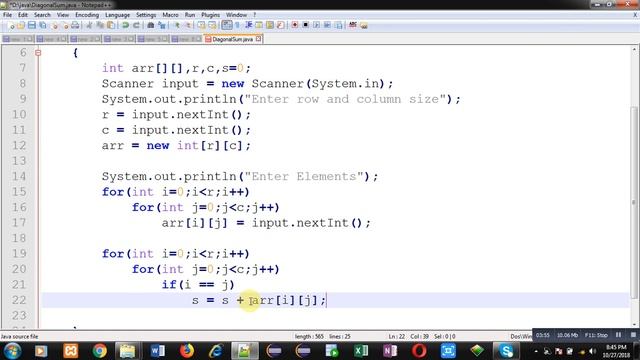Open the Edit menu
640x360 pixels.
tap(23, 15)
